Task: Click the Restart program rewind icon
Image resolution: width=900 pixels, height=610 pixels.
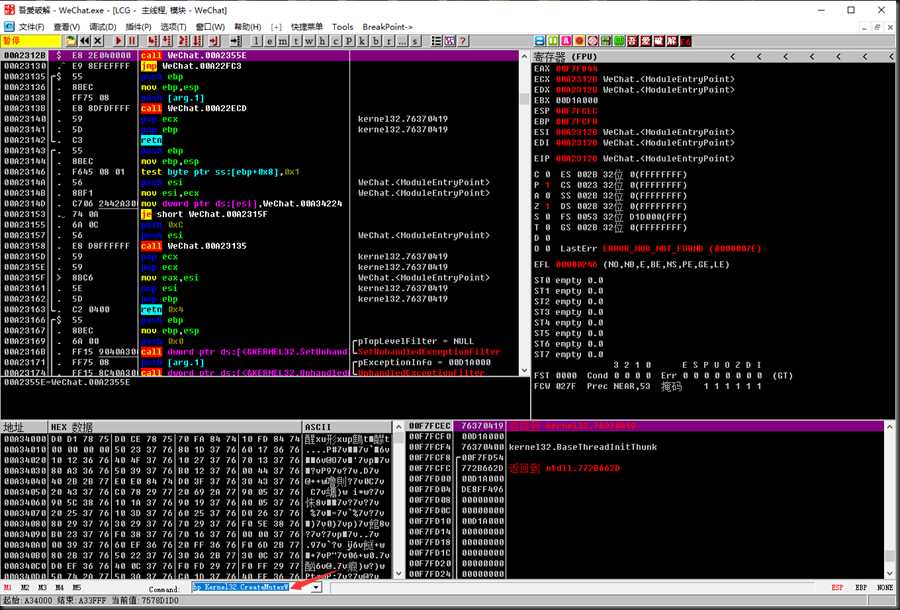Action: click(x=85, y=41)
